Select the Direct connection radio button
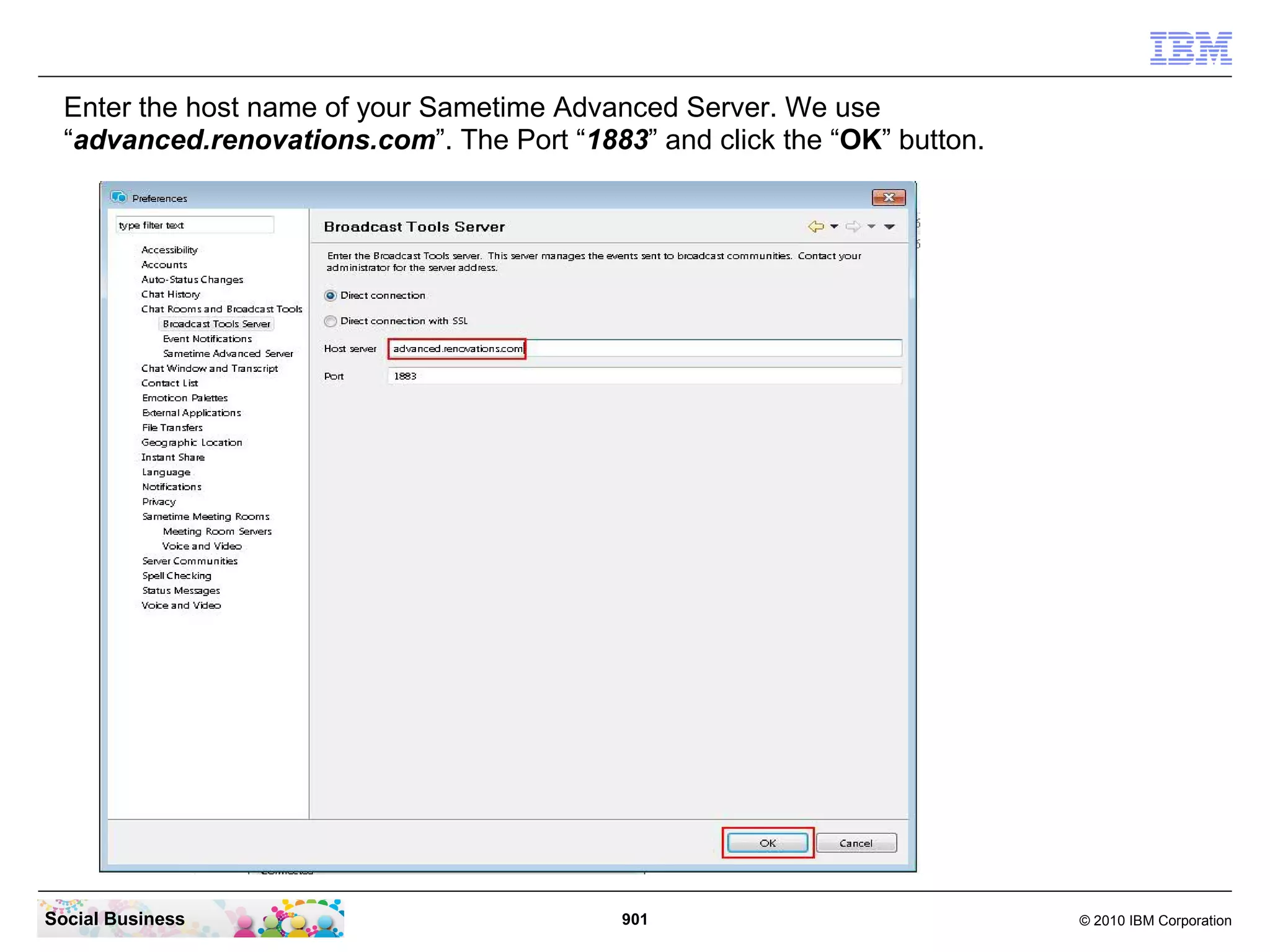The image size is (1270, 952). [x=331, y=296]
